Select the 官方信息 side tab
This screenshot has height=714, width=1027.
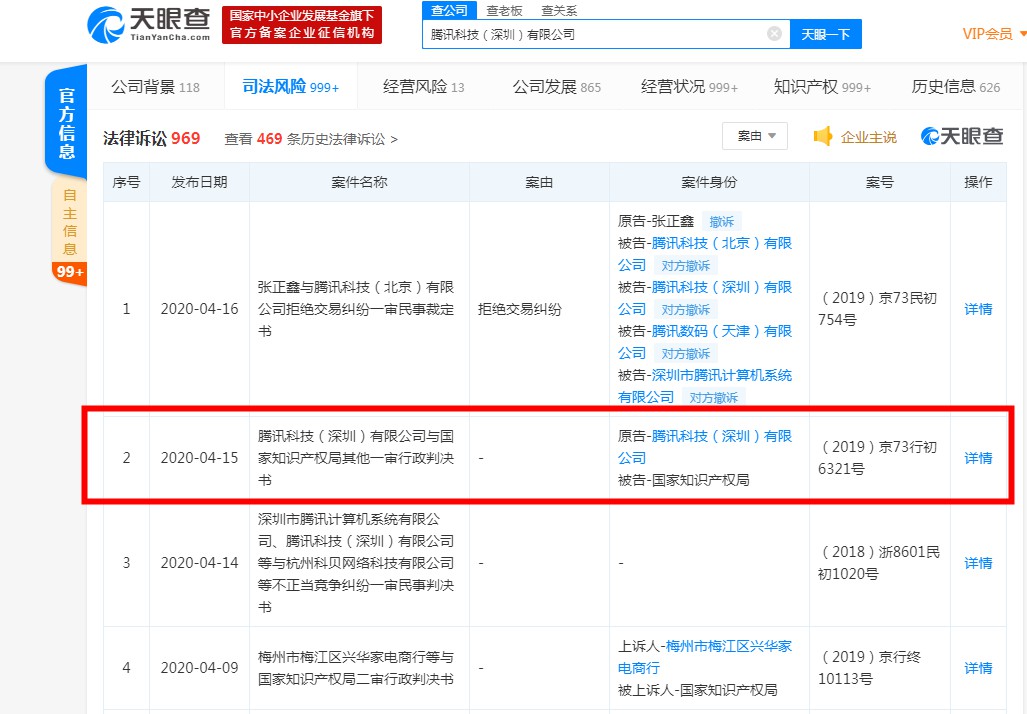pyautogui.click(x=66, y=122)
